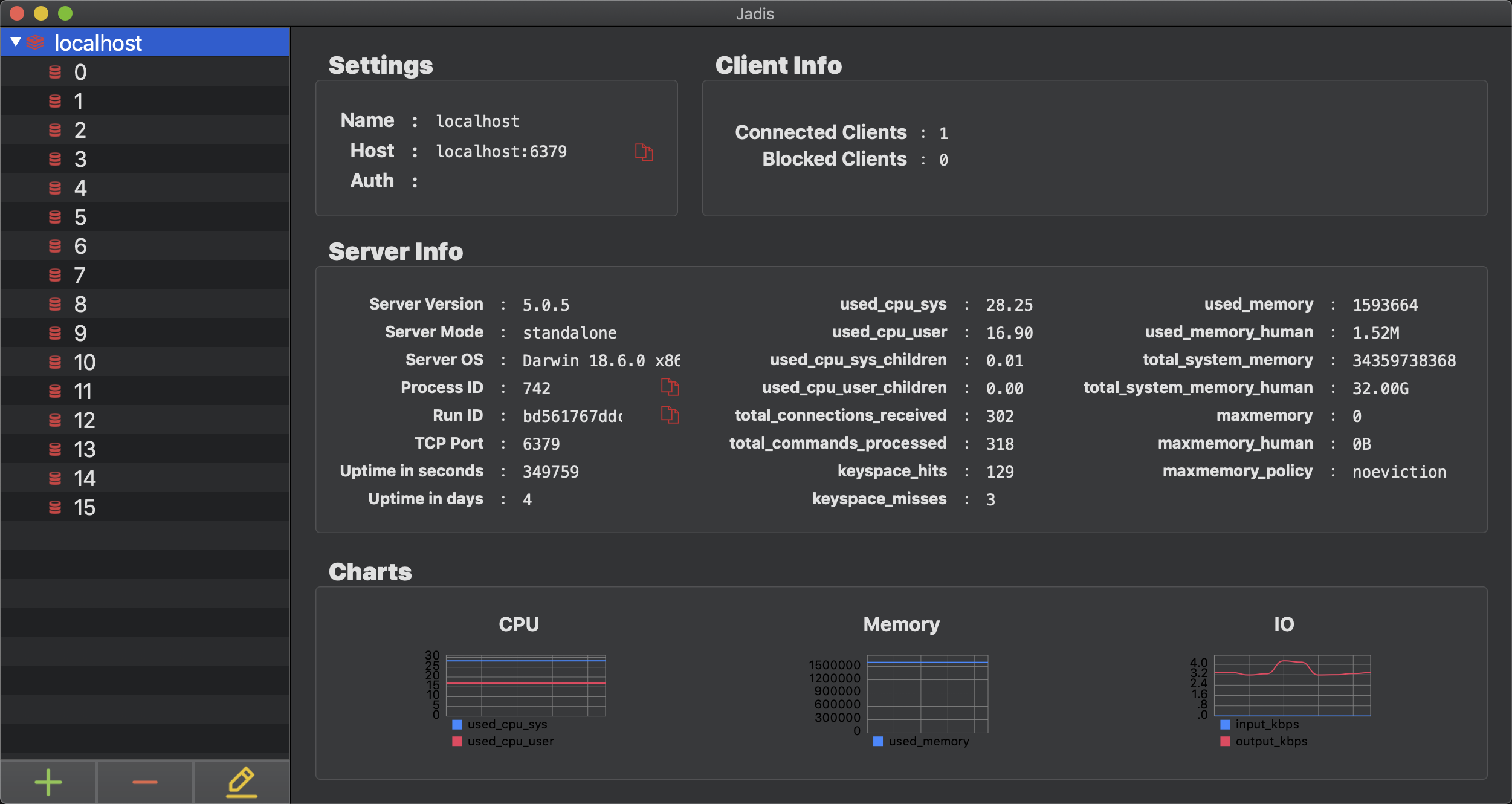Remove connection with the minus button
This screenshot has height=804, width=1512.
coord(145,782)
